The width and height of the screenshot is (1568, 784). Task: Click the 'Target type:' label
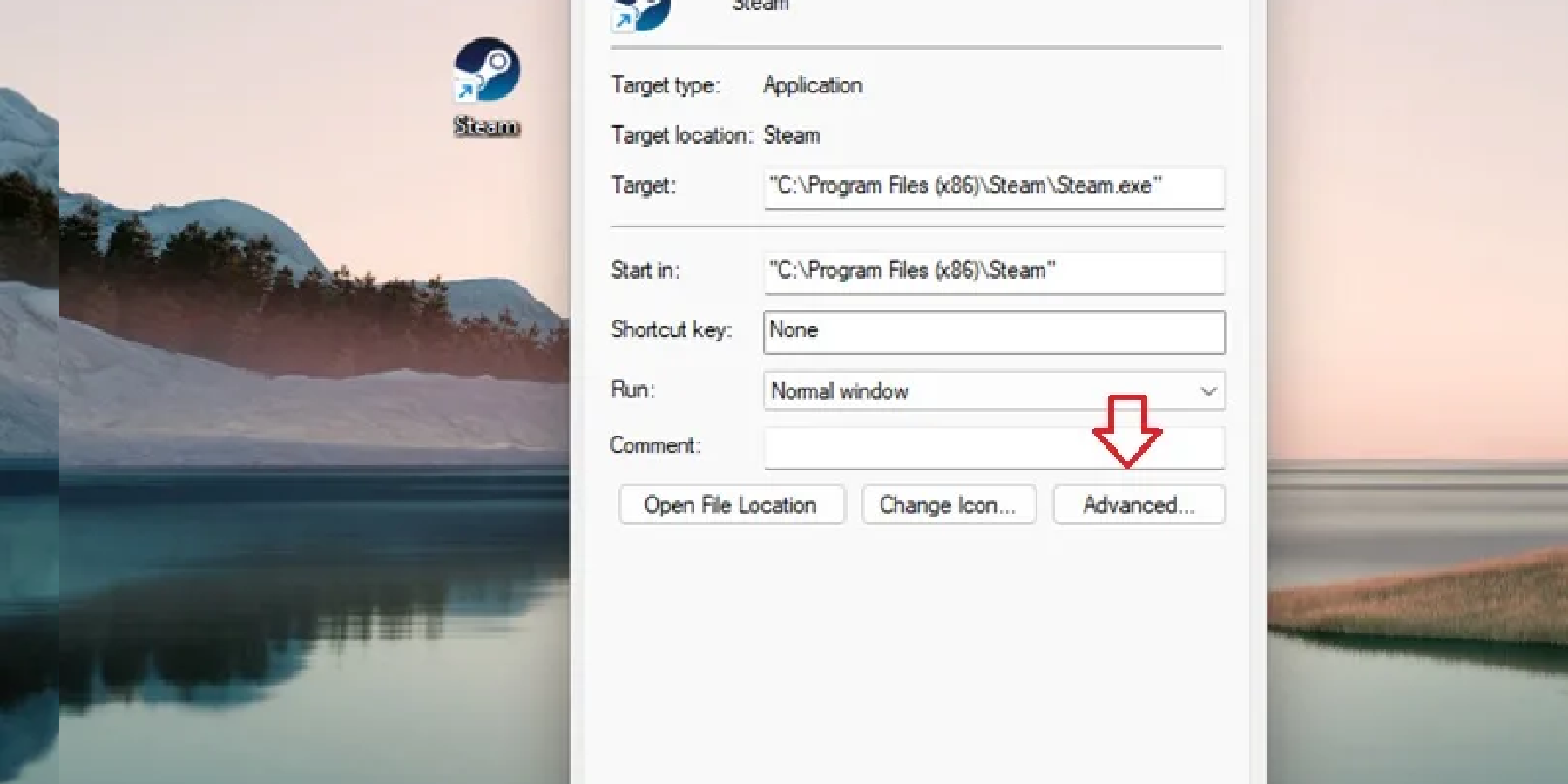(x=666, y=85)
